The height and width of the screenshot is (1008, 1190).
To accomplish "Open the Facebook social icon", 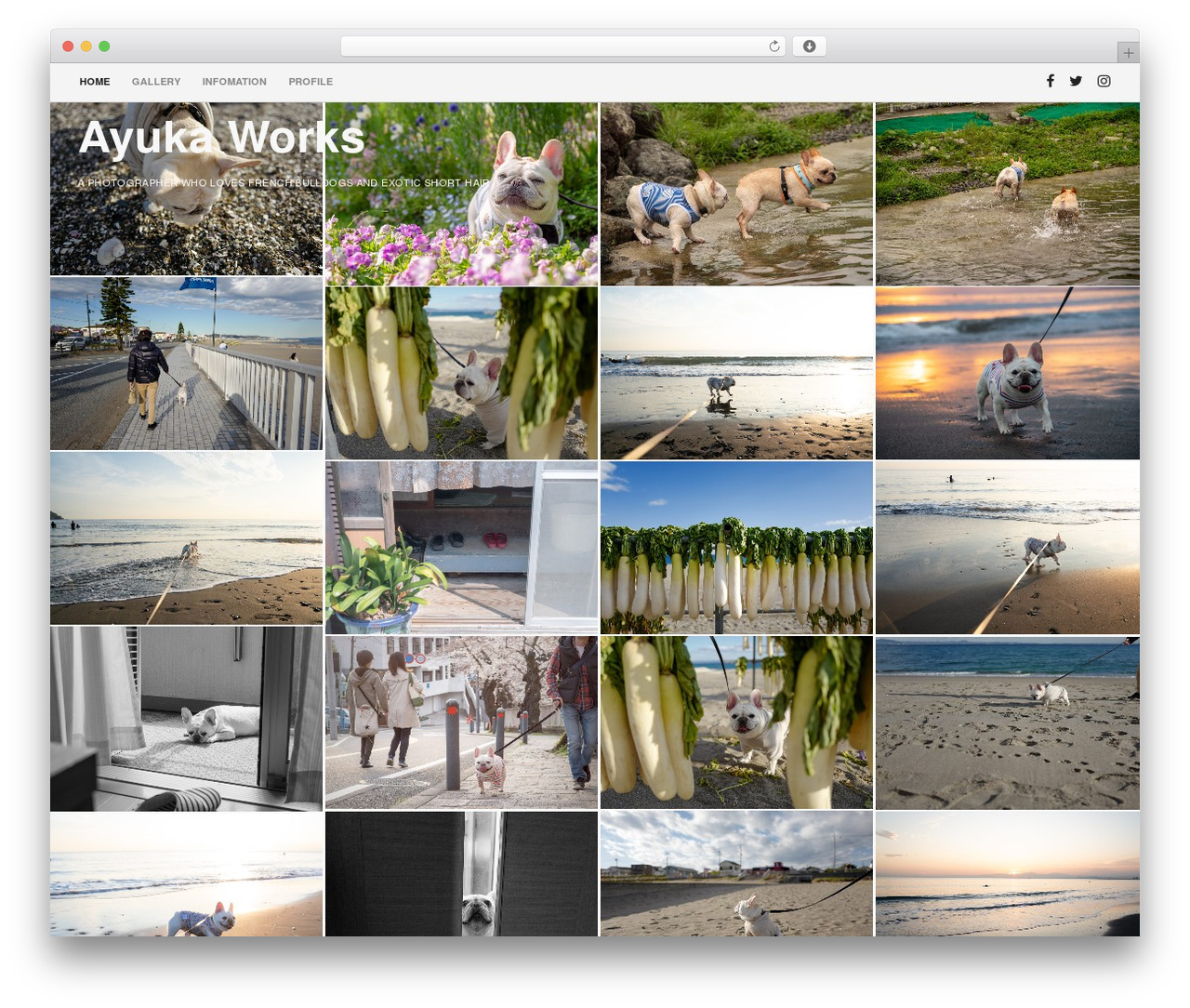I will [x=1050, y=81].
